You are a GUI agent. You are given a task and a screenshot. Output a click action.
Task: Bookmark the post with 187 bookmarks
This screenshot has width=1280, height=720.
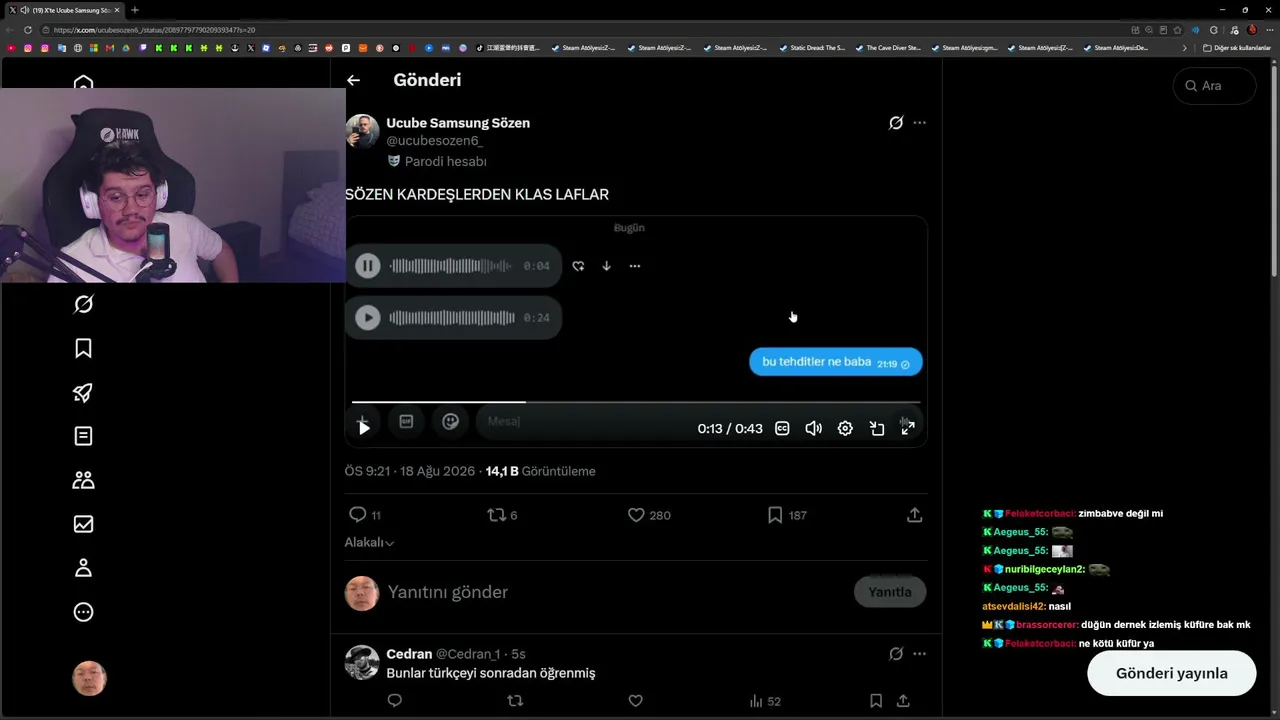[x=787, y=515]
